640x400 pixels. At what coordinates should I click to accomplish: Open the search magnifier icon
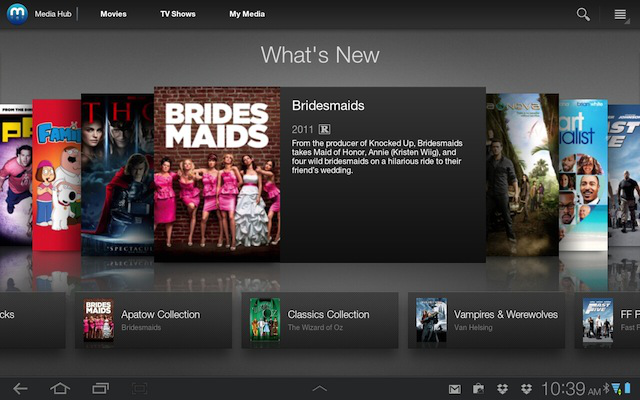(x=583, y=14)
